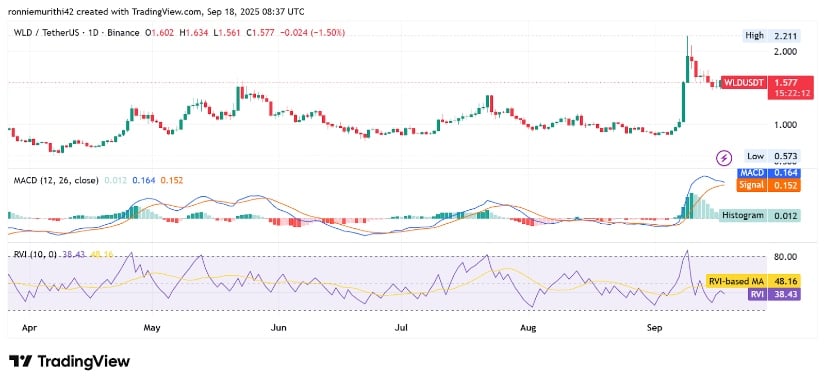
Task: Click the purple lightning bolt icon
Action: (x=725, y=157)
